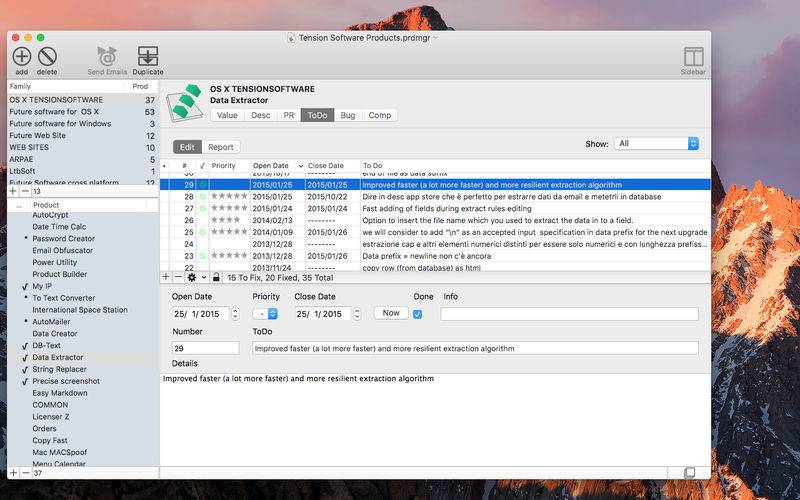Click the To Do column header
Screen dimensions: 800x500
pyautogui.click(x=535, y=166)
